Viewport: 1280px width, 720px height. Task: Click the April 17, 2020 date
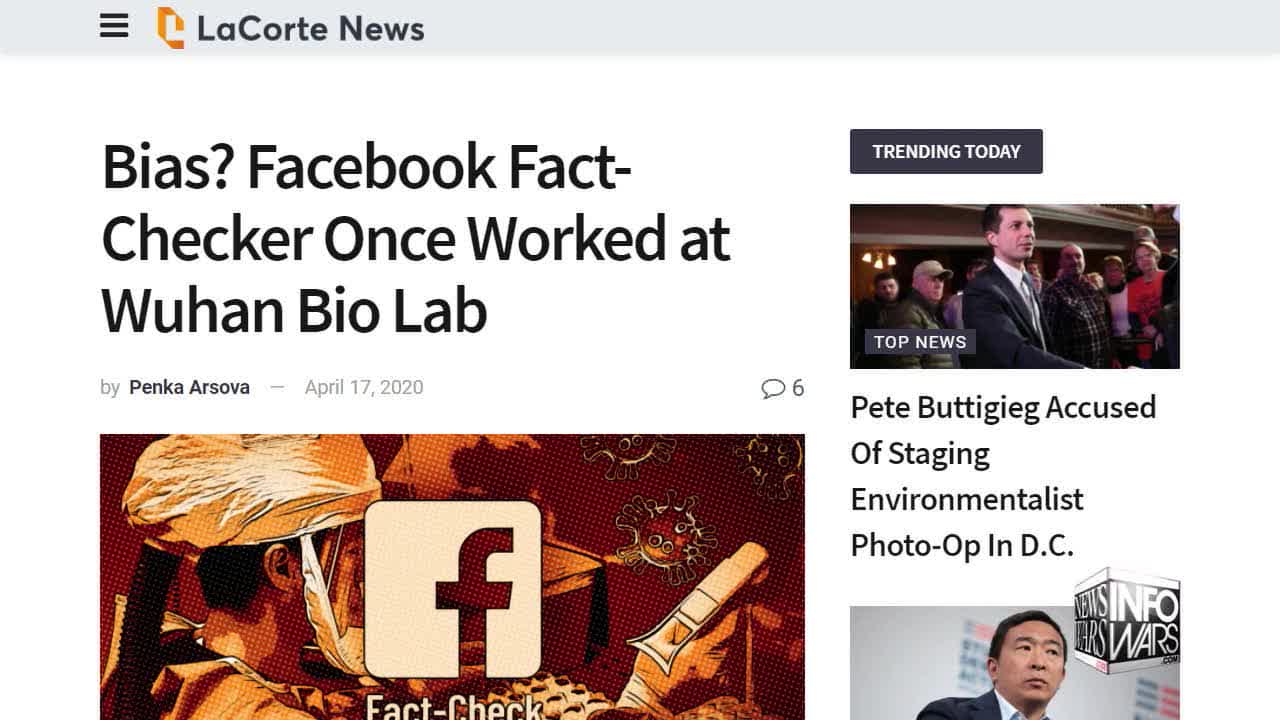(364, 387)
